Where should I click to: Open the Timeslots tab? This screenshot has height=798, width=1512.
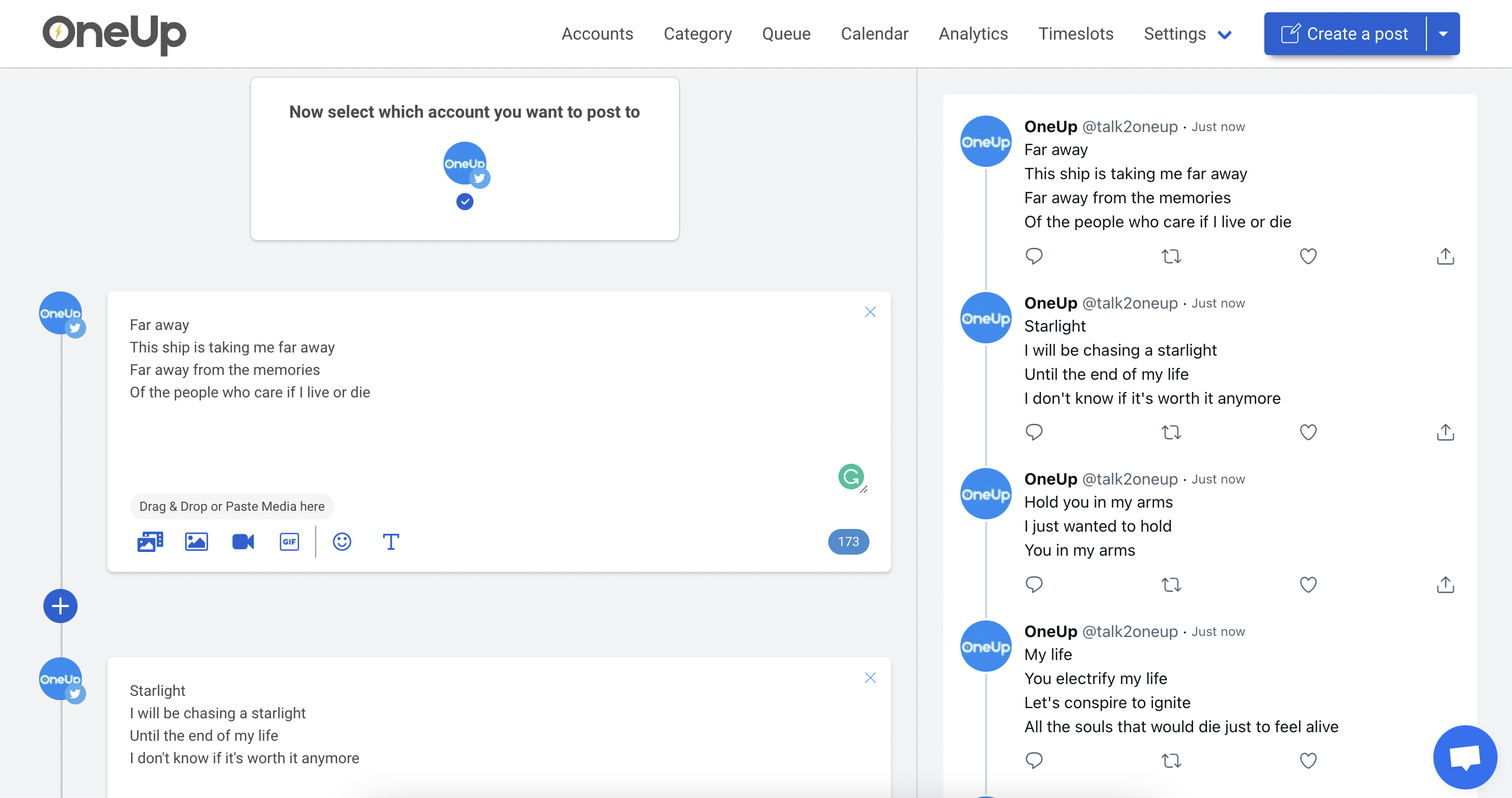tap(1075, 34)
